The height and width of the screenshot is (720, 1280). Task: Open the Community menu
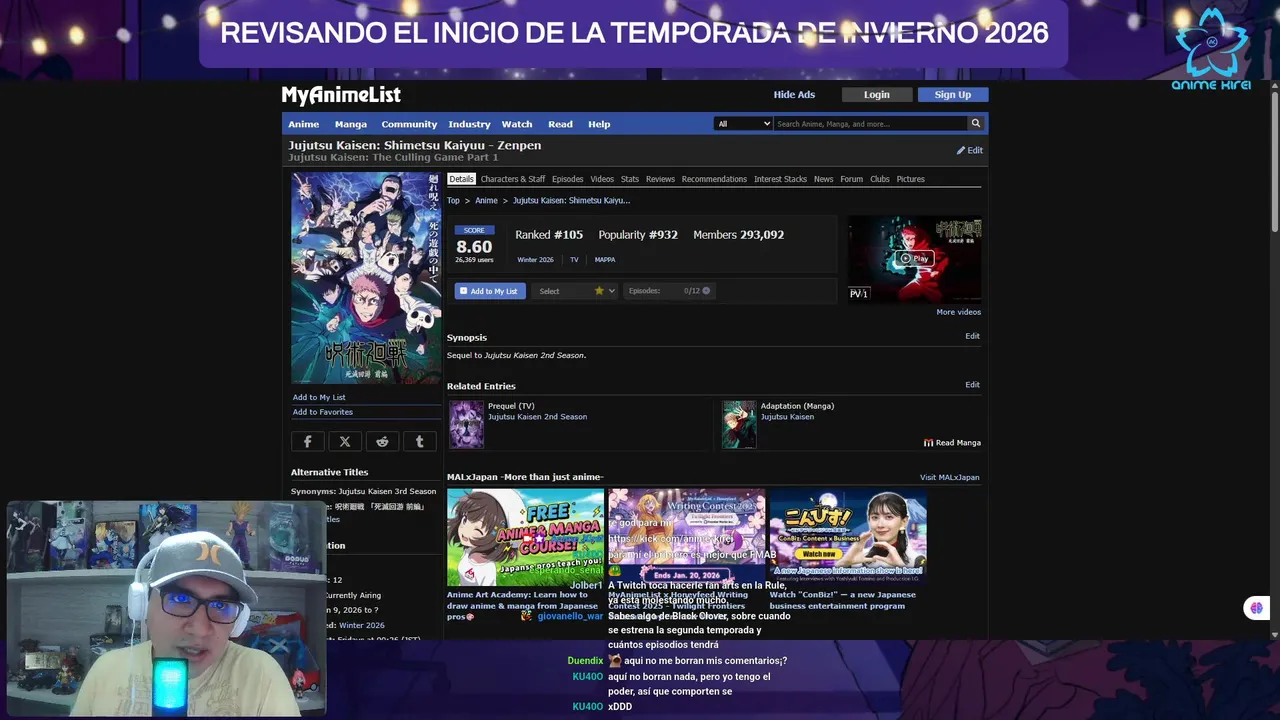click(x=409, y=124)
